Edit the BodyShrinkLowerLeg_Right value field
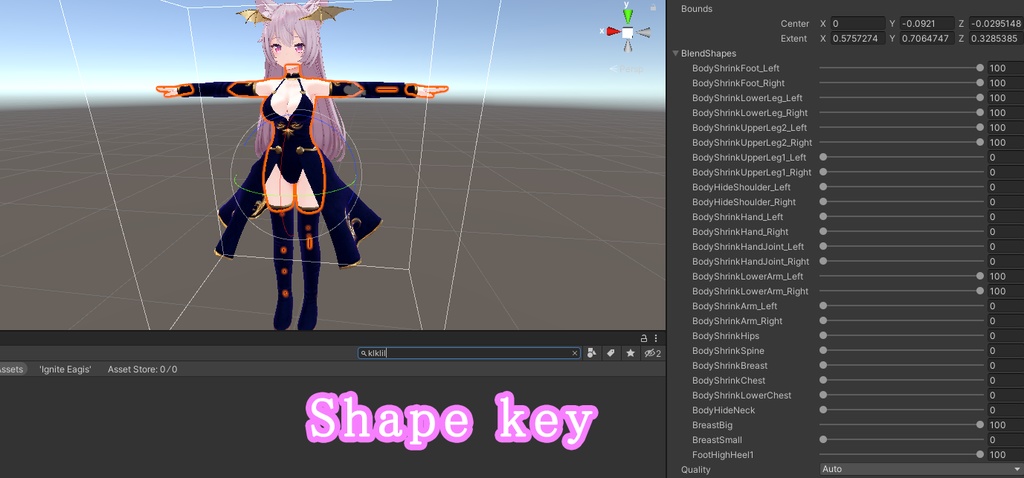This screenshot has height=478, width=1024. (1005, 113)
